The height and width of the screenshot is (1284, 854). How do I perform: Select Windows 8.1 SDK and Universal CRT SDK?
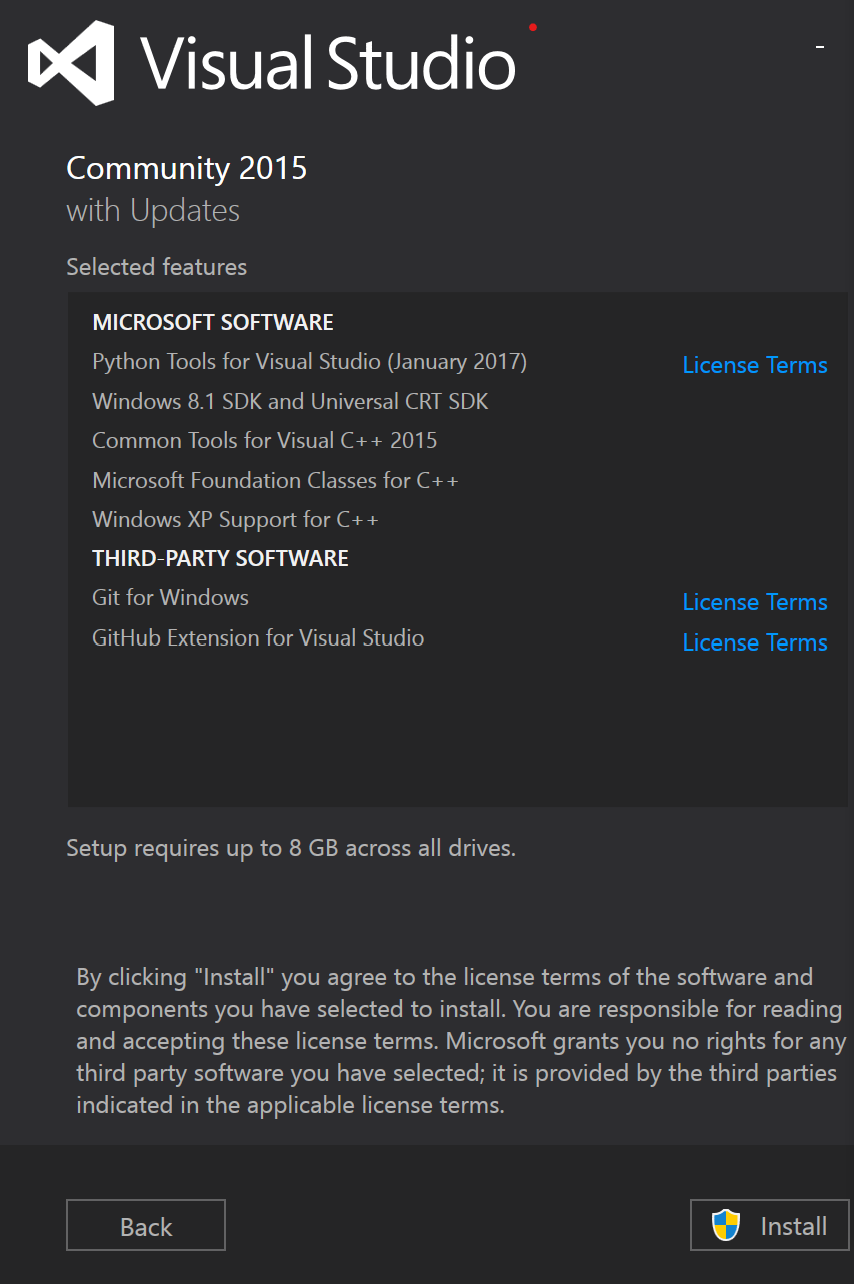(290, 401)
